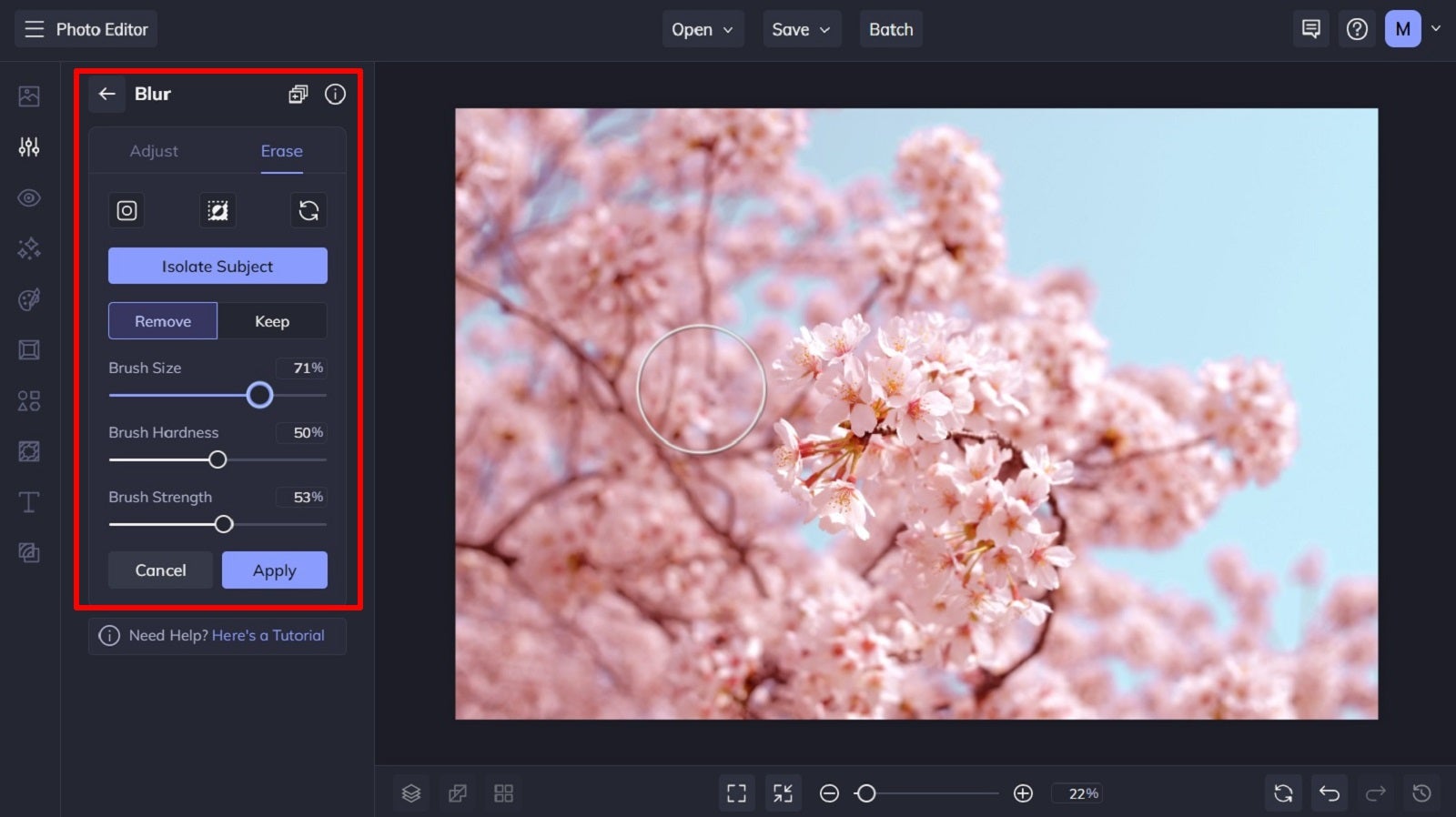Click the redo arrow icon
The width and height of the screenshot is (1456, 817).
tap(1376, 793)
